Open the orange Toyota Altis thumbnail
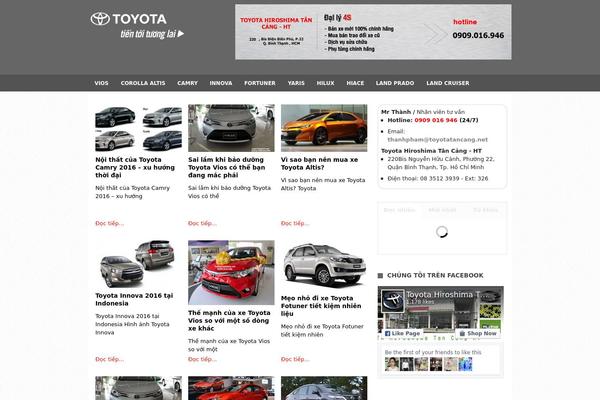600x400 pixels. [x=324, y=128]
